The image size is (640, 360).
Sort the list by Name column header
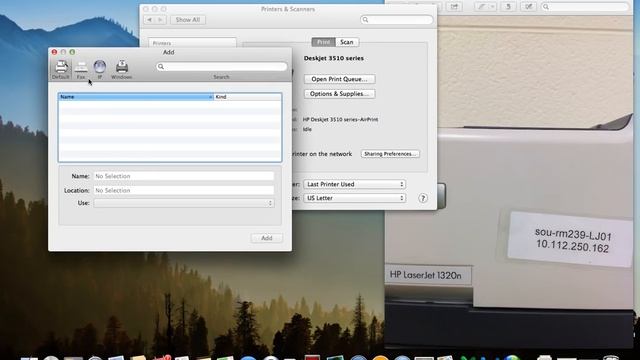click(x=136, y=97)
